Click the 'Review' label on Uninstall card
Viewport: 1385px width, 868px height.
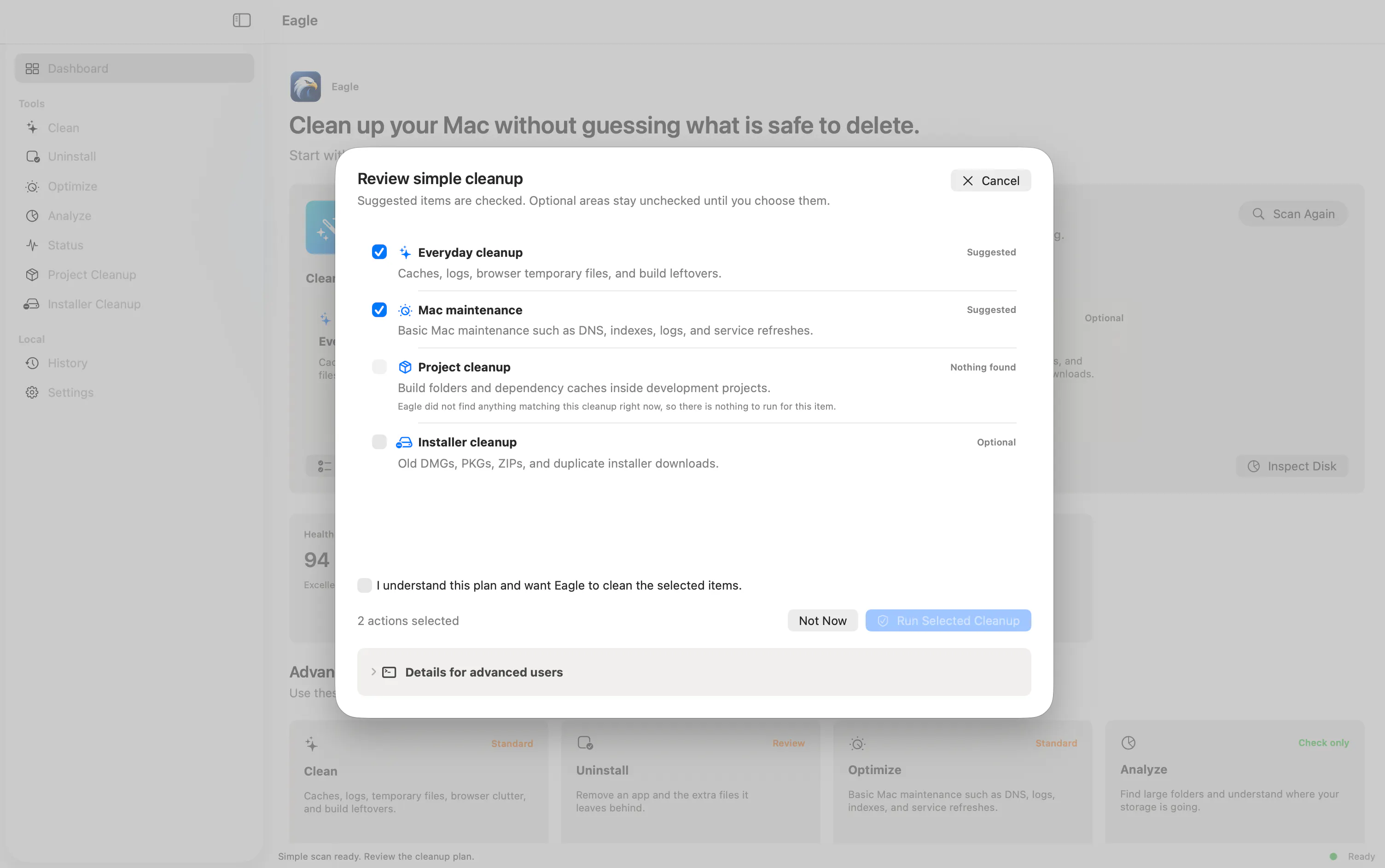tap(788, 743)
